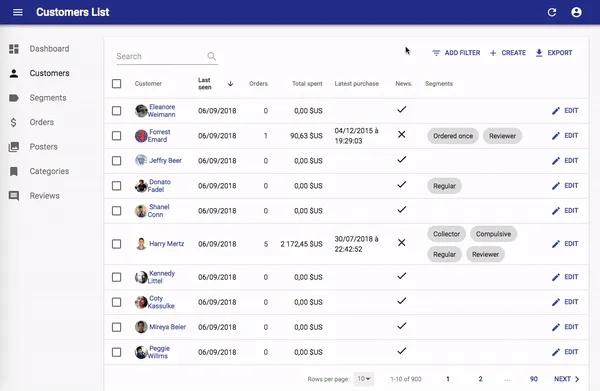The image size is (600, 391).
Task: Open Segments in the sidebar menu
Action: click(48, 98)
